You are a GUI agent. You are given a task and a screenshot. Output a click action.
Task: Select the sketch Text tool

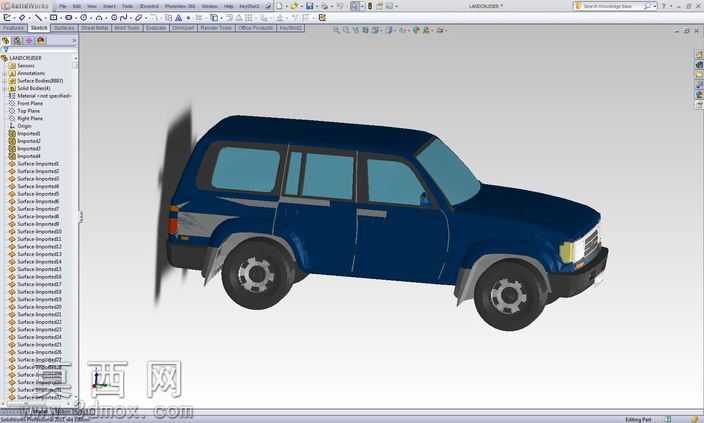coord(178,18)
